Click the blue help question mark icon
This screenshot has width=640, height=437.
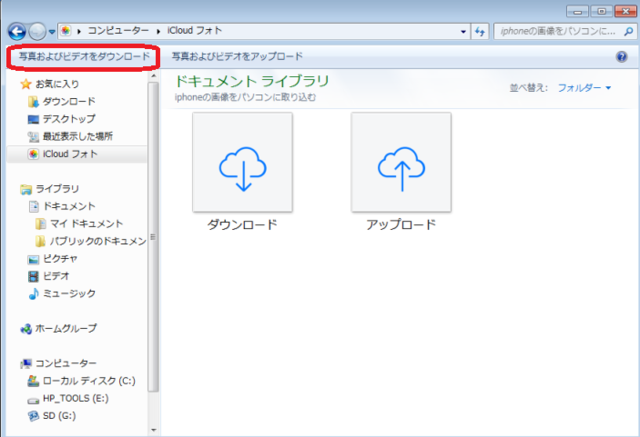click(621, 57)
